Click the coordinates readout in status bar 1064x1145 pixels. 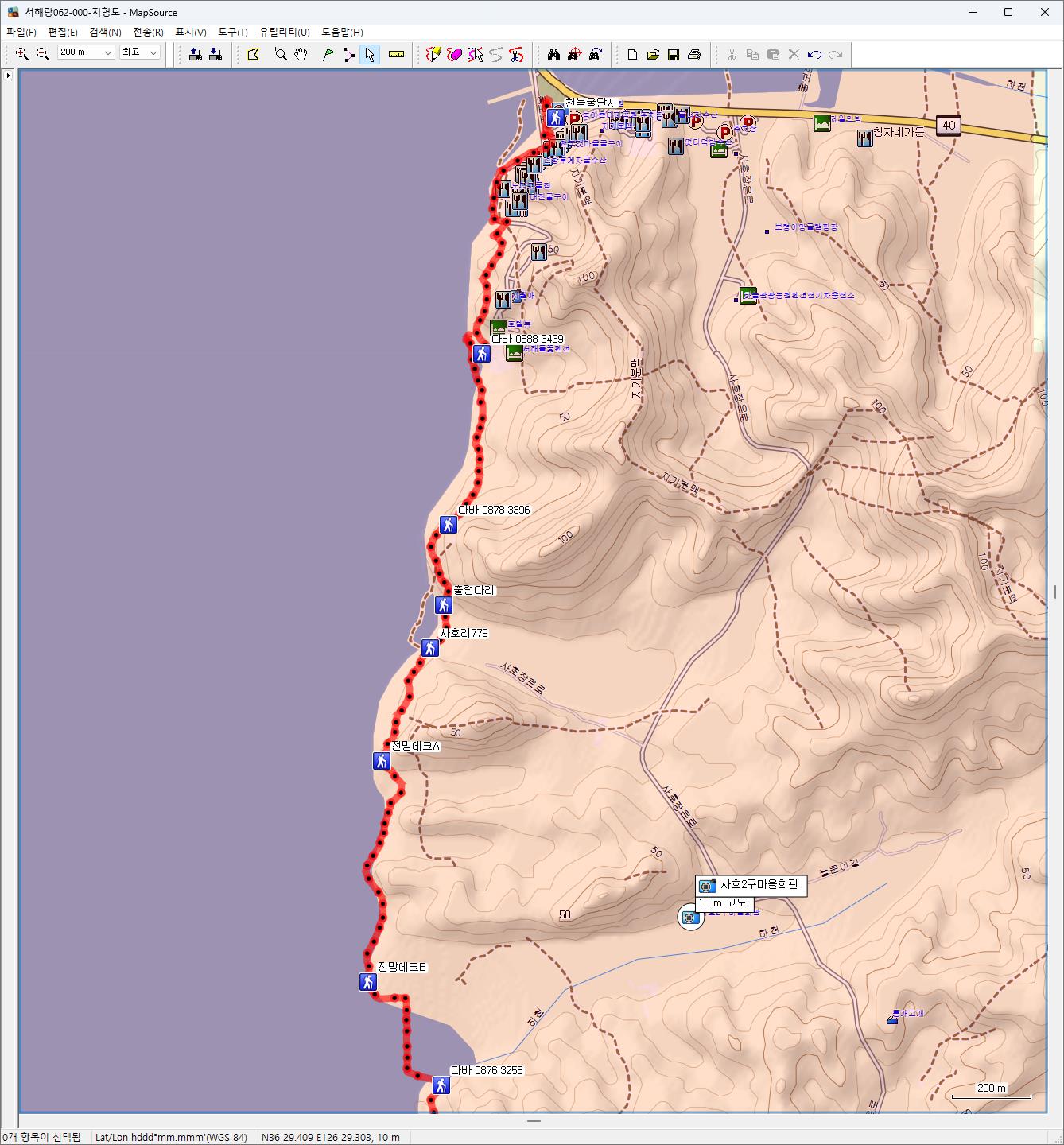click(331, 1137)
